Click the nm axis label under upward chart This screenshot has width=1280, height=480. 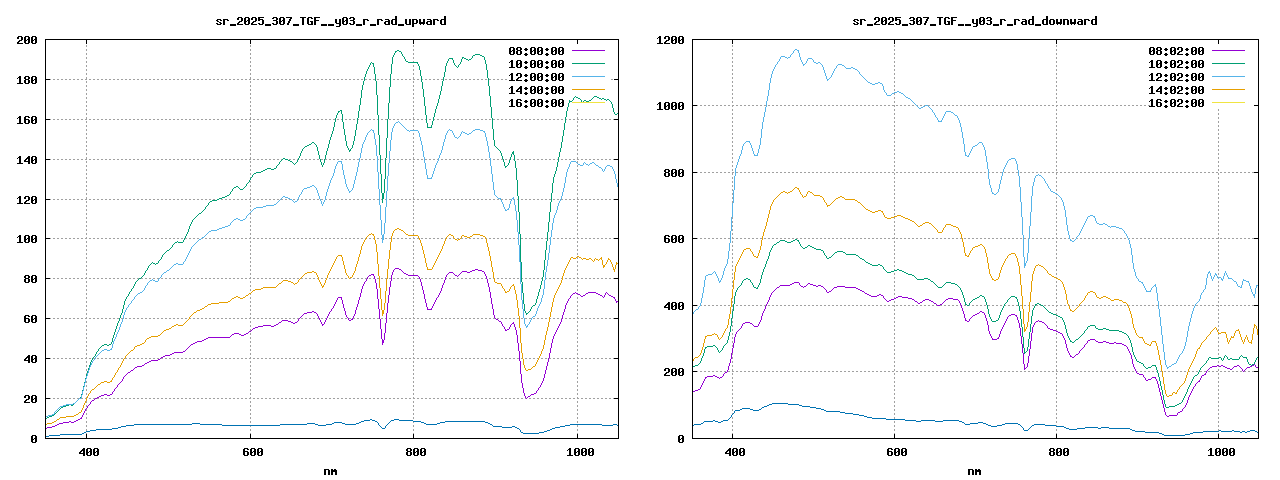pyautogui.click(x=331, y=470)
